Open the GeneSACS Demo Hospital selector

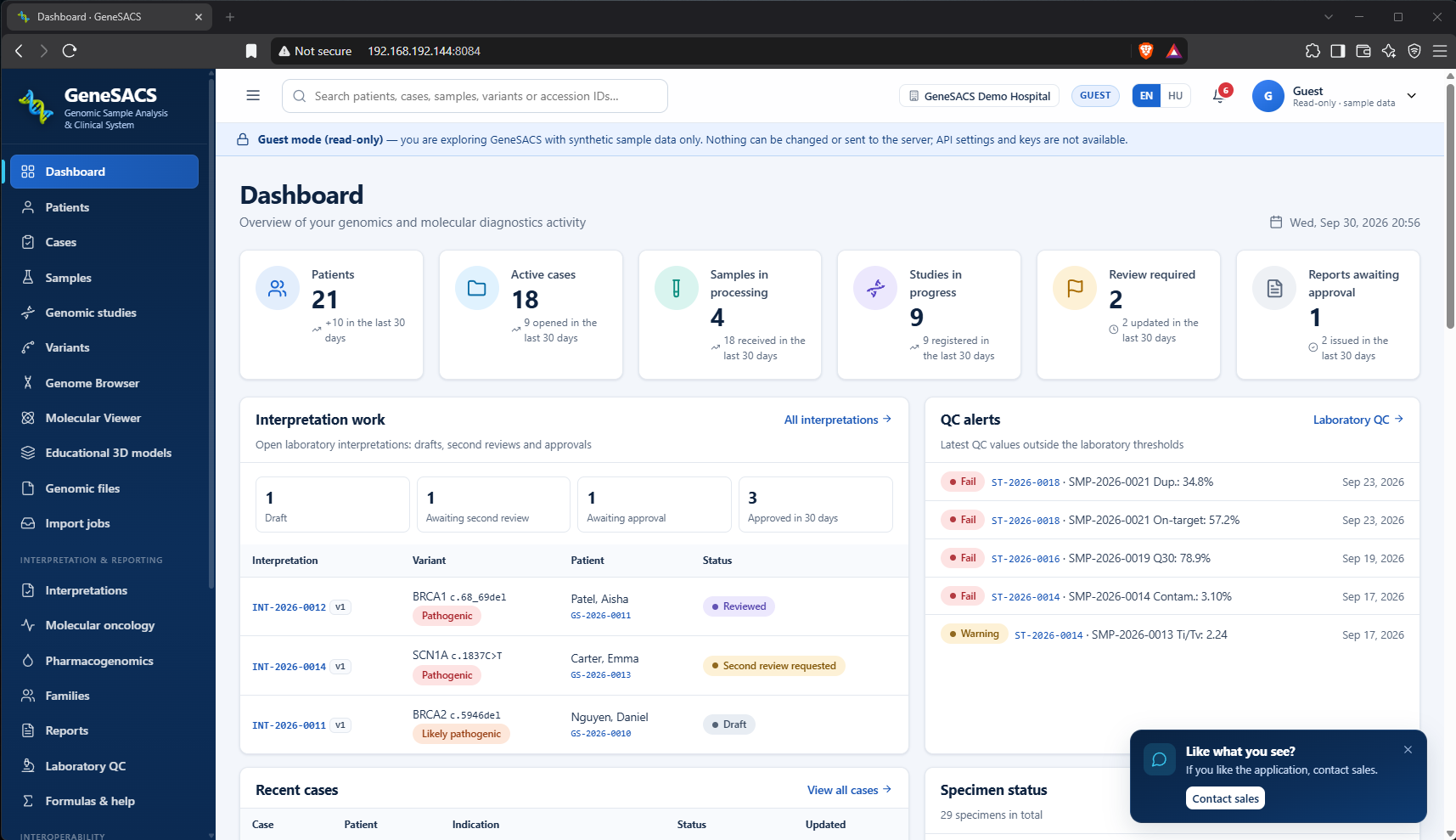click(x=980, y=96)
